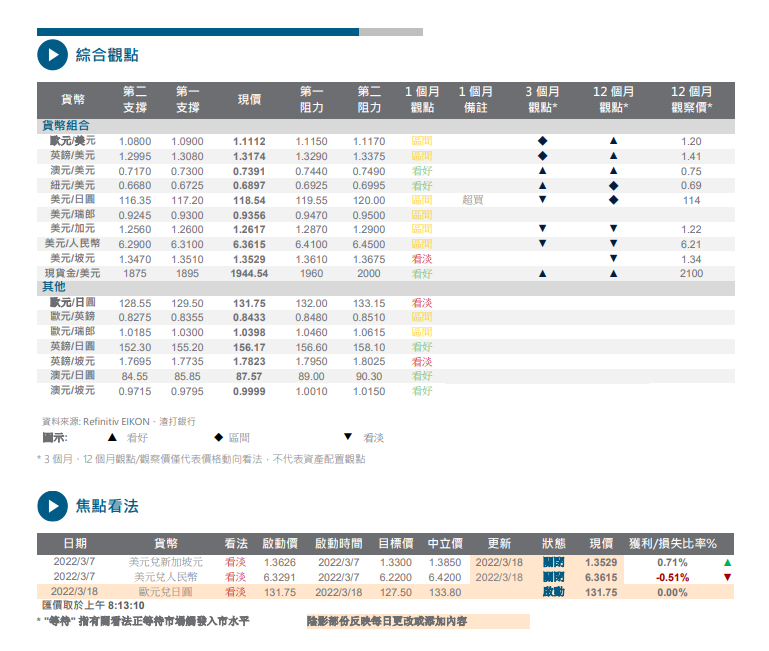Image resolution: width=769 pixels, height=651 pixels.
Task: Click the 現價 column header in top table
Action: click(249, 99)
